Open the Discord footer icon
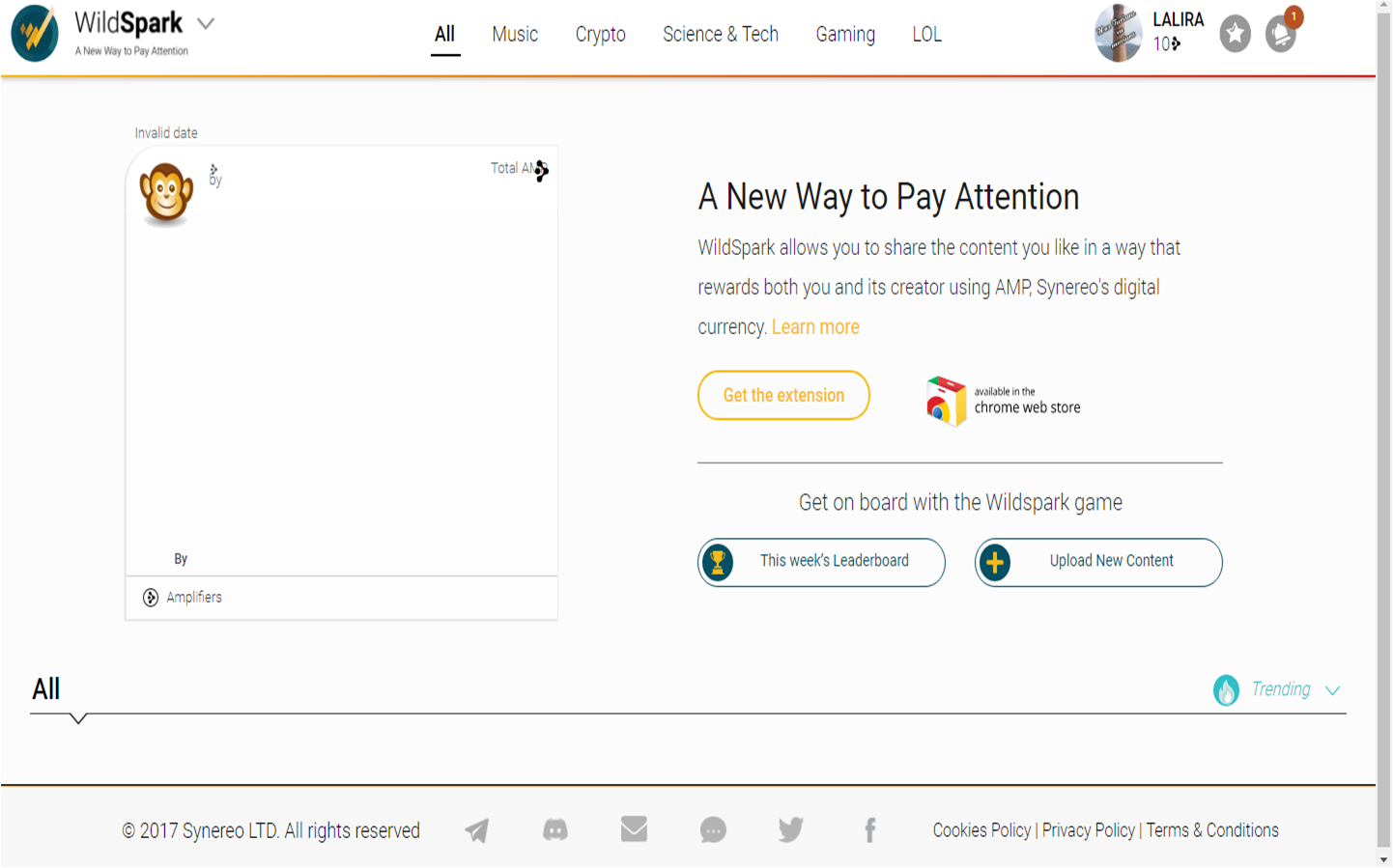Screen dimensions: 1393x868 tap(555, 829)
